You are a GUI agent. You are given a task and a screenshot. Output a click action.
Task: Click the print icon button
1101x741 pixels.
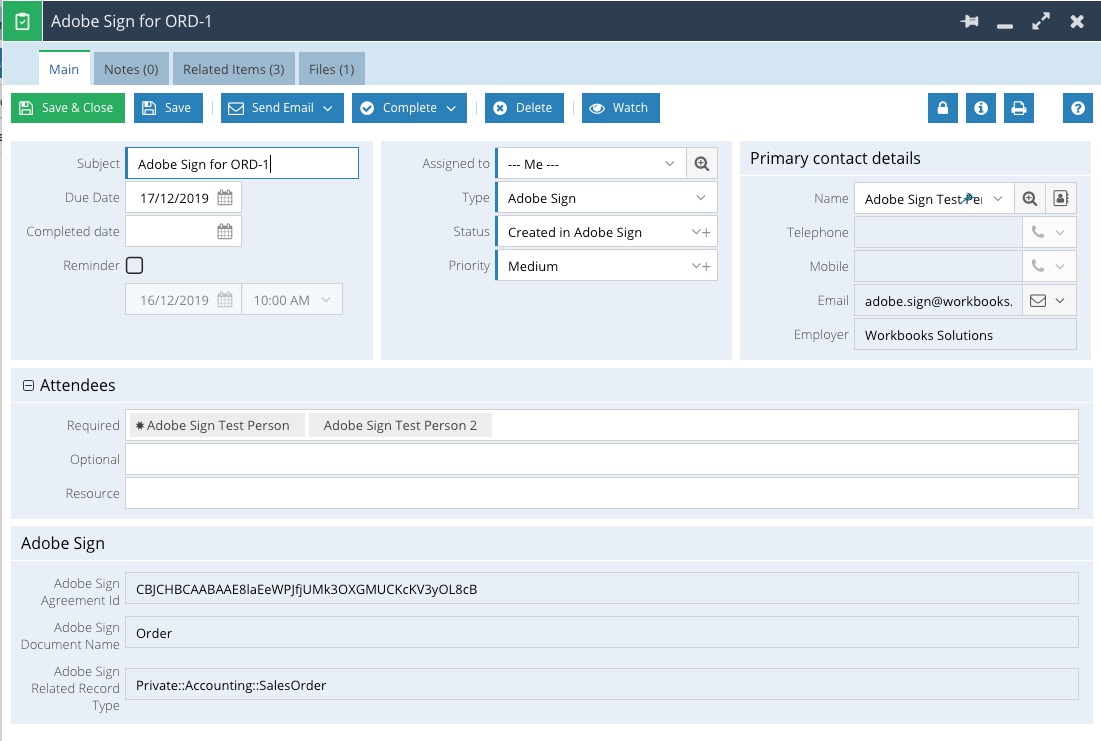click(1018, 108)
